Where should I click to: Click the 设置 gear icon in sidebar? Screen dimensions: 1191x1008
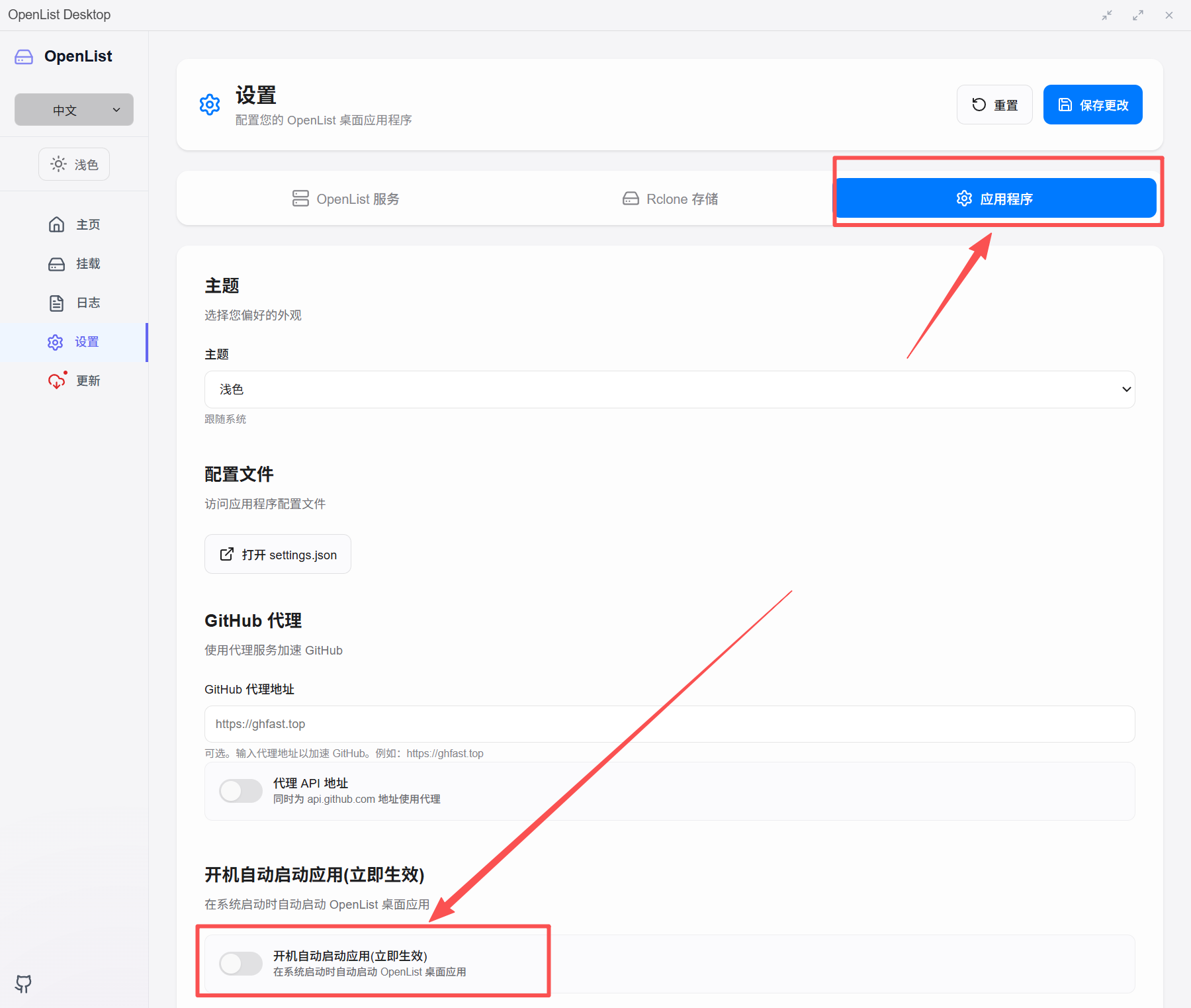(56, 342)
